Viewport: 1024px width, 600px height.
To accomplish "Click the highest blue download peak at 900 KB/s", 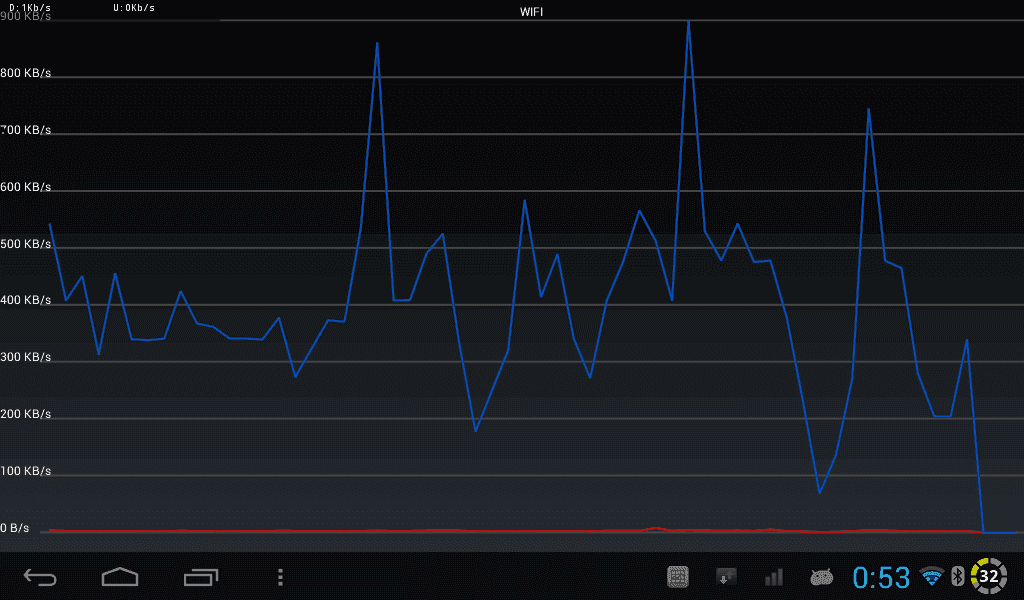I will point(688,23).
